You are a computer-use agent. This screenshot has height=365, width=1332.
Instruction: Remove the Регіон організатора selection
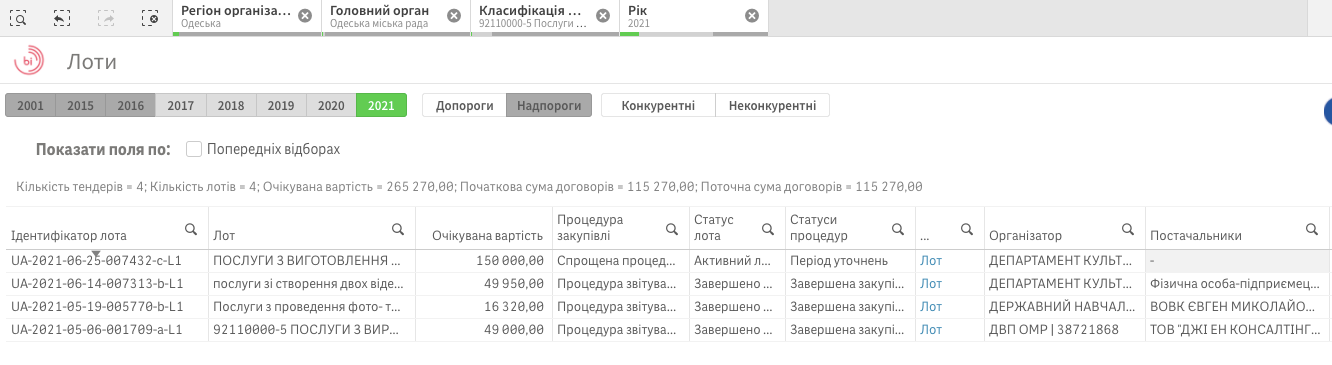click(x=304, y=16)
